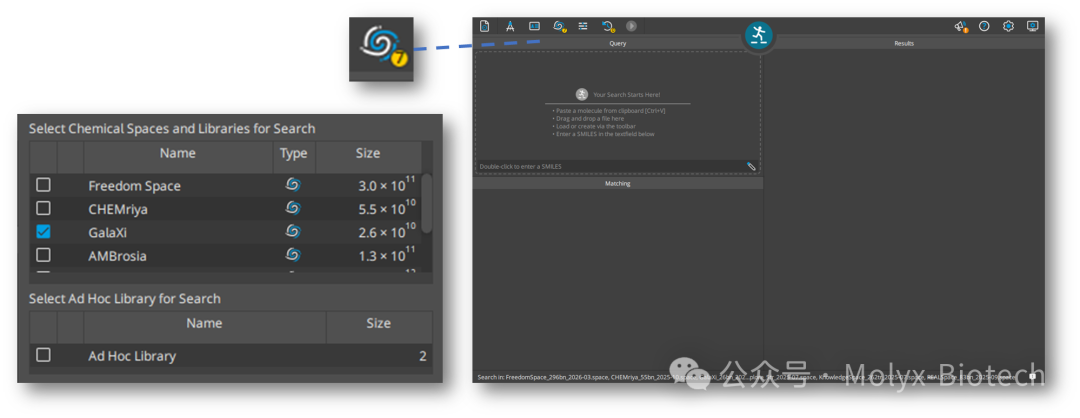1080x418 pixels.
Task: Click the CHEMriya type icon
Action: [293, 208]
